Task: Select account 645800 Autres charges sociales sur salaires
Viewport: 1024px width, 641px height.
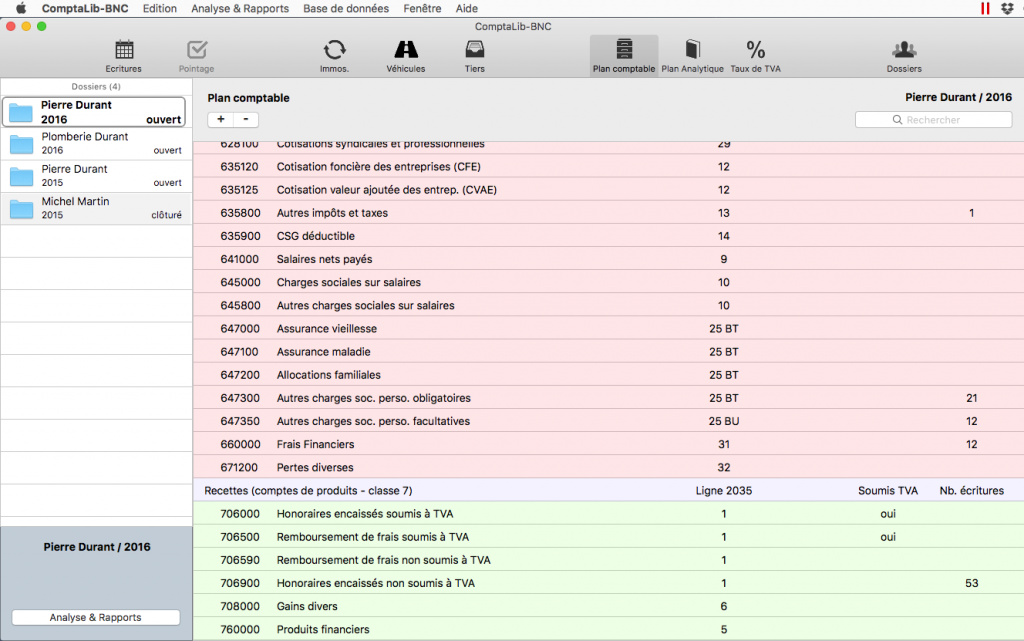Action: 609,305
